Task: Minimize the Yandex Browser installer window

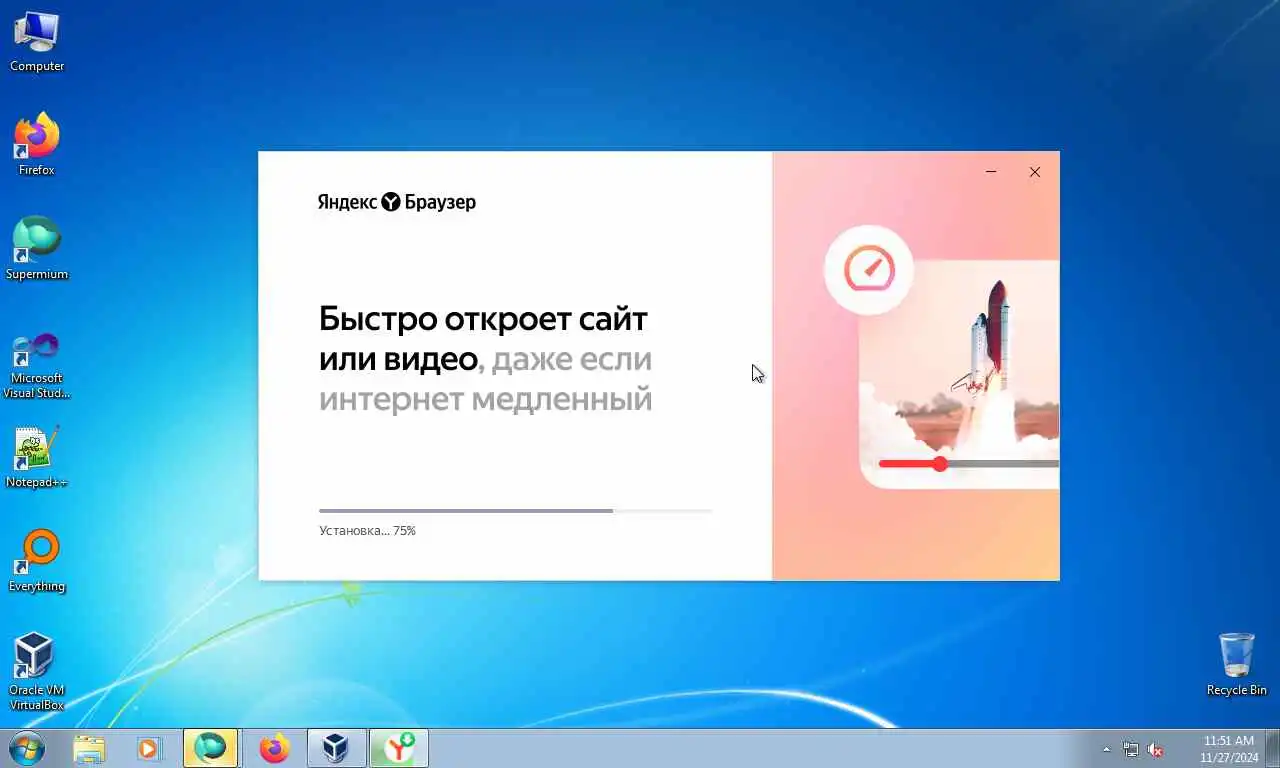Action: click(x=991, y=172)
